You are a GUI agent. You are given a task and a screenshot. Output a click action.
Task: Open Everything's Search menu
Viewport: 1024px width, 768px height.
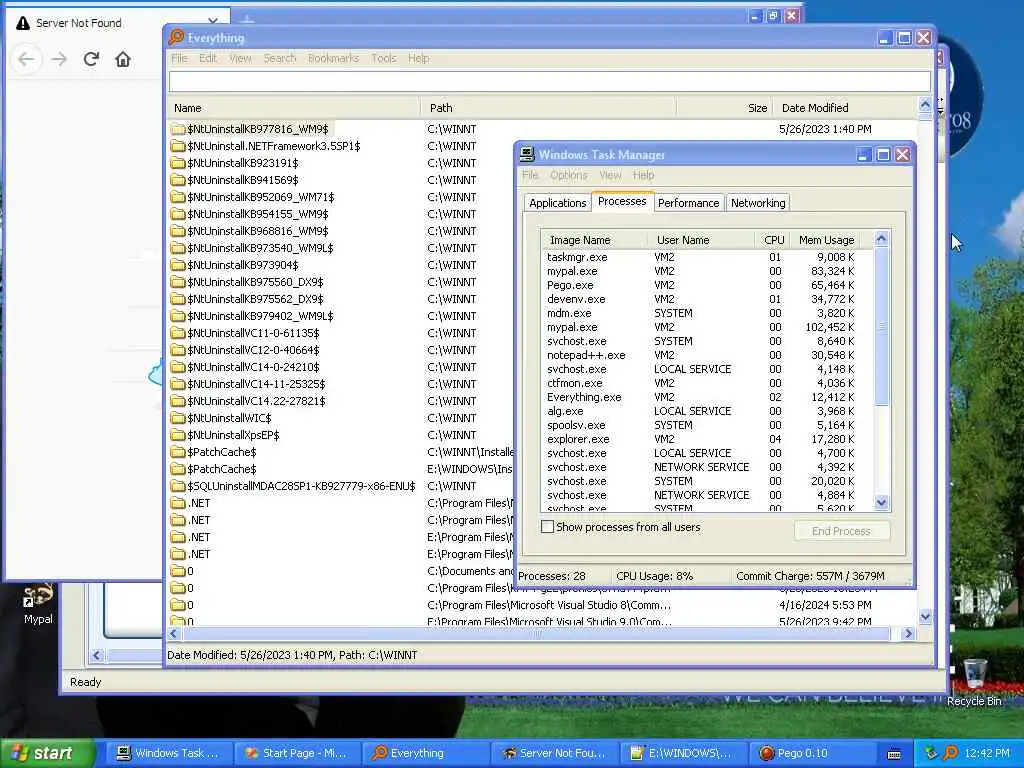pyautogui.click(x=280, y=58)
